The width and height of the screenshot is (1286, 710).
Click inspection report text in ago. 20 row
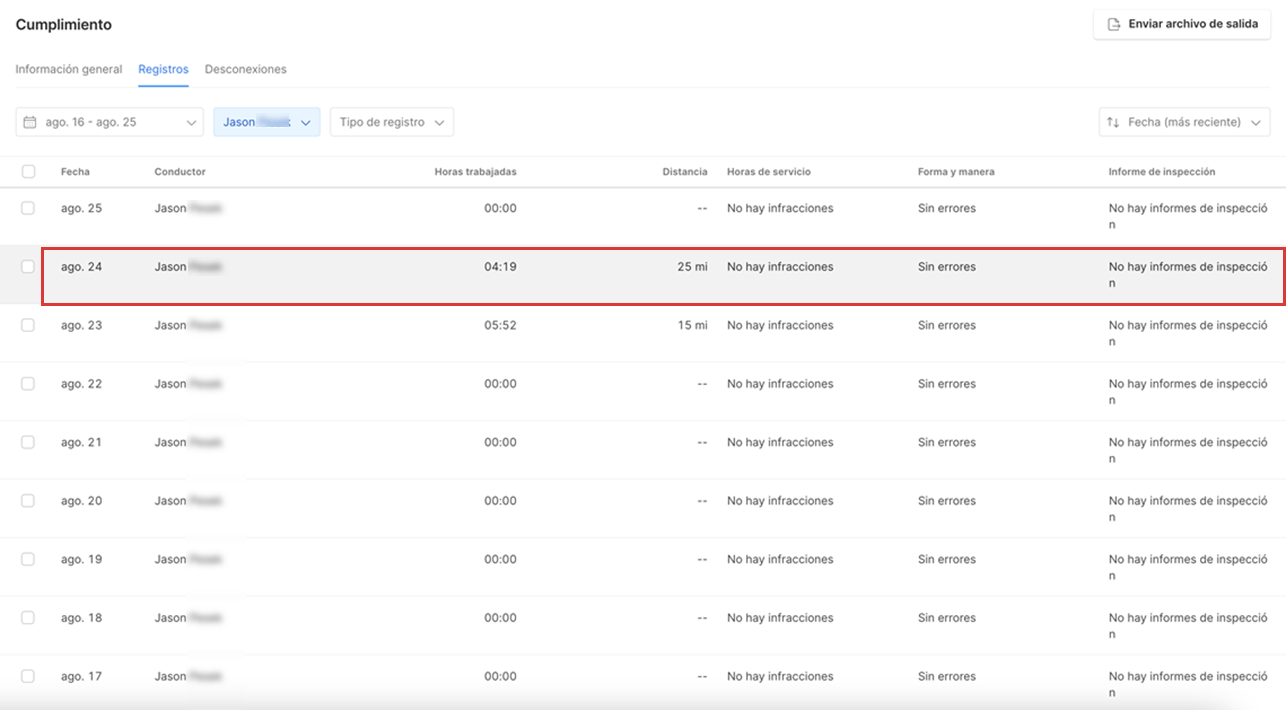[1188, 509]
